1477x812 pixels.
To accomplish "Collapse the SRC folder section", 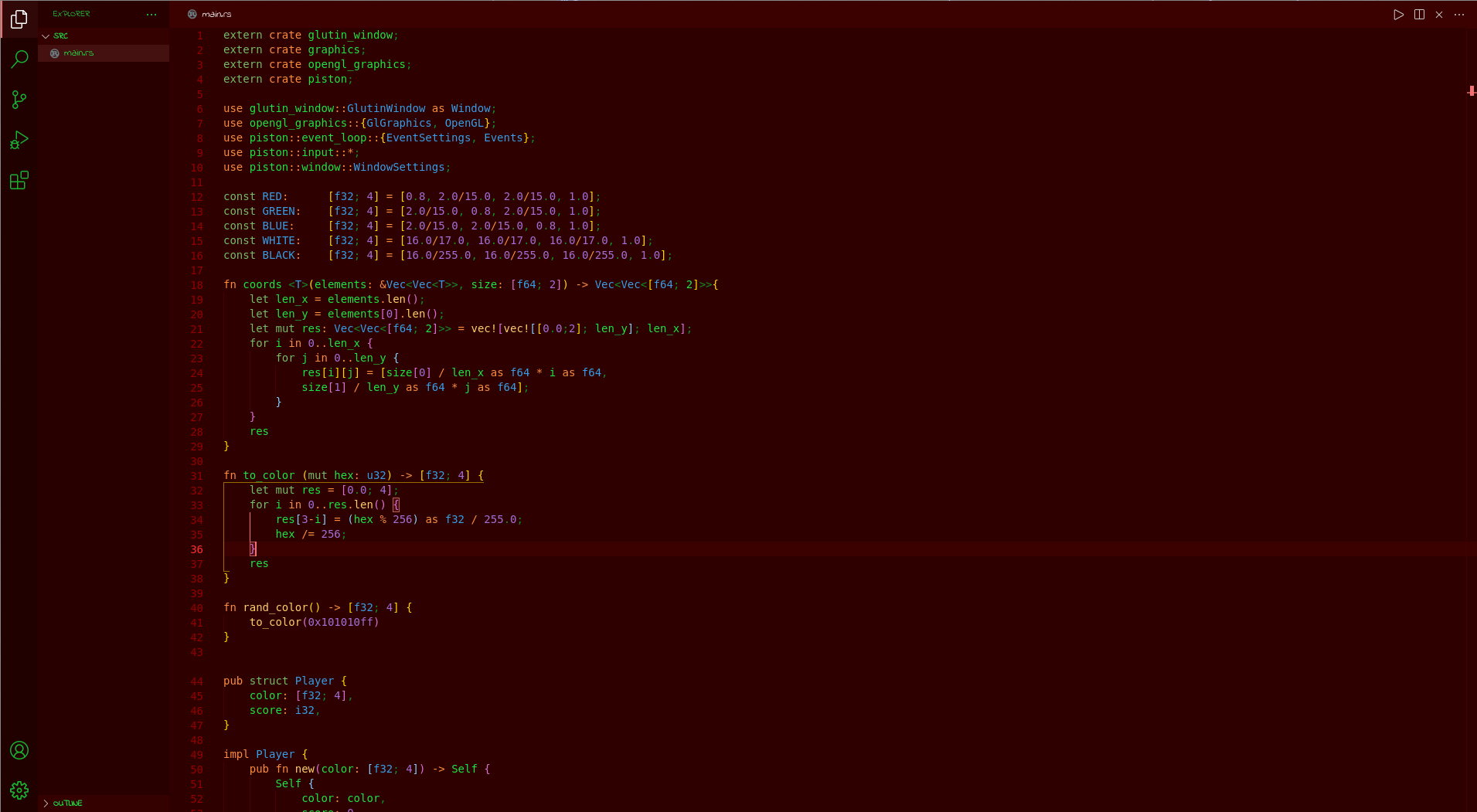I will (46, 36).
